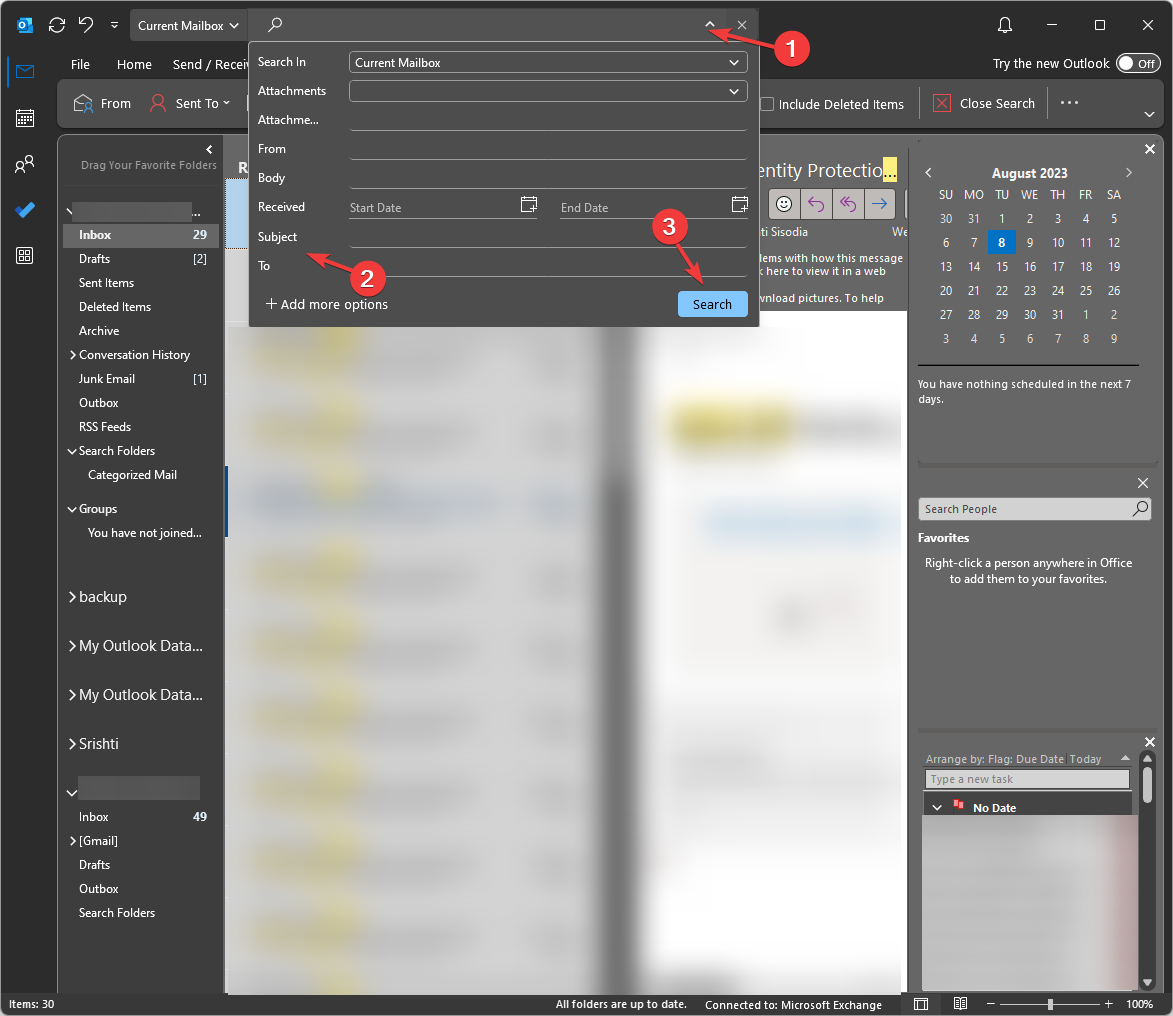Screen dimensions: 1173x1016
Task: Open the End Date calendar picker
Action: tap(740, 204)
